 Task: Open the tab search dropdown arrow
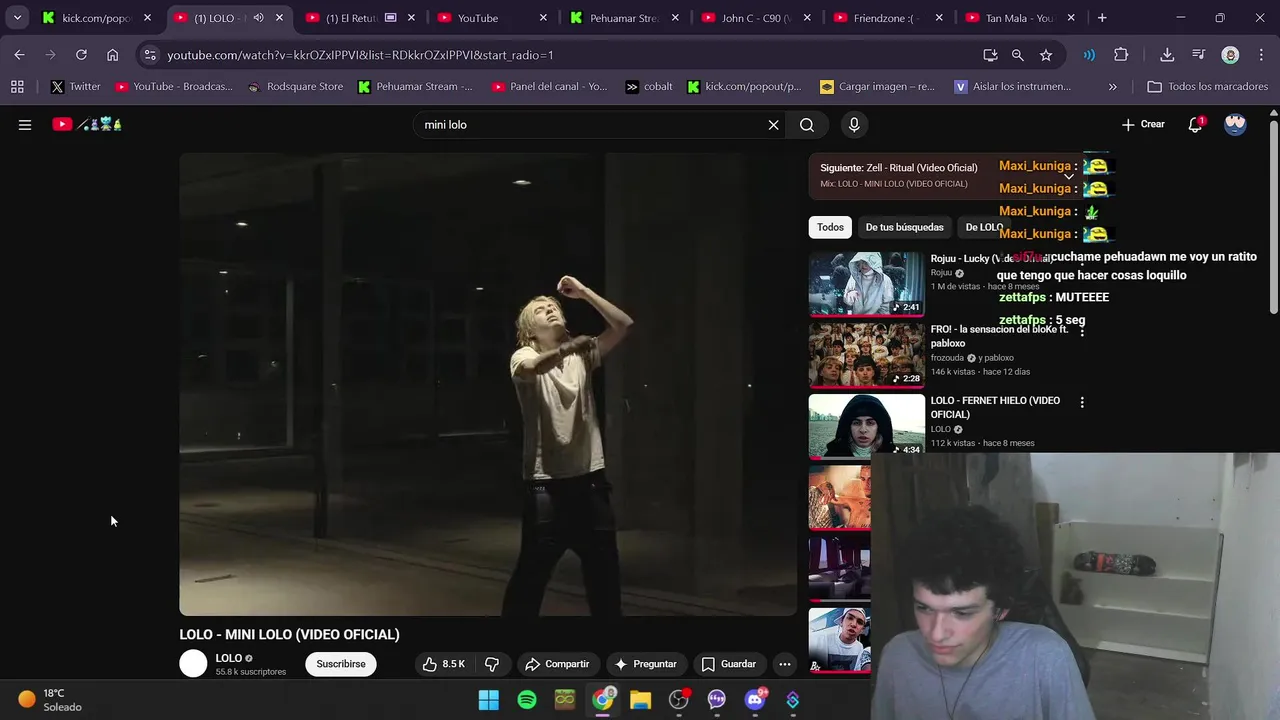coord(17,18)
